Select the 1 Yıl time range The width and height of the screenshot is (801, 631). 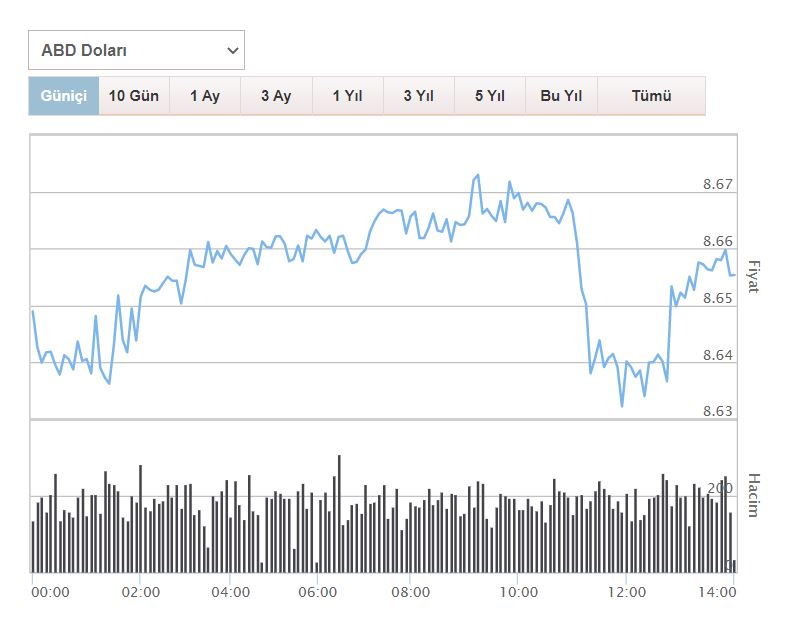[x=347, y=96]
